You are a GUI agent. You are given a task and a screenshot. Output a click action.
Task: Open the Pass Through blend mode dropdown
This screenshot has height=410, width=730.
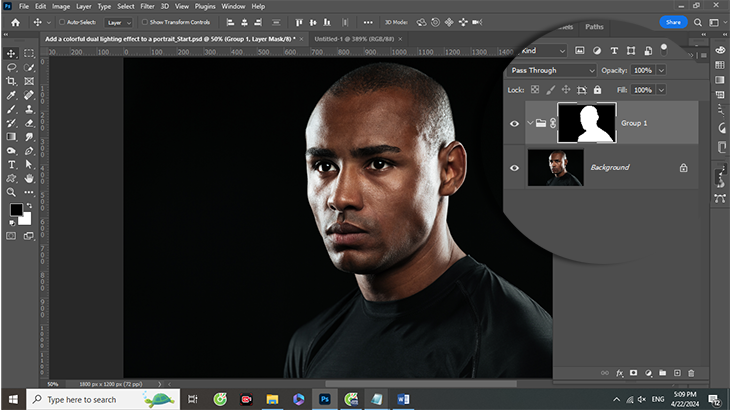(551, 71)
